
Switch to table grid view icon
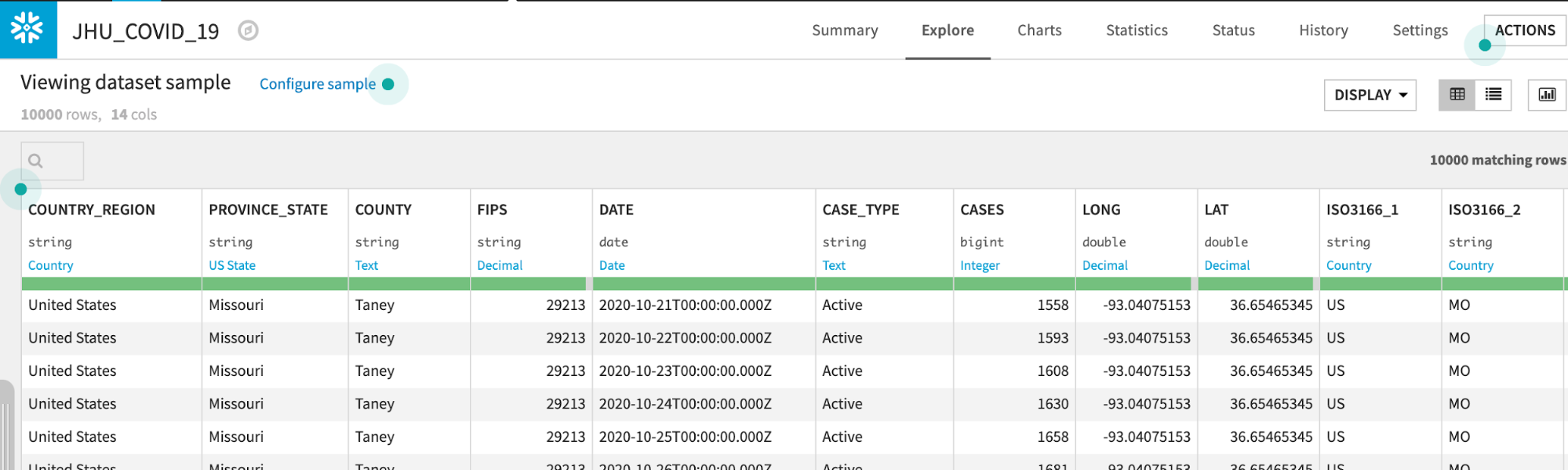(x=1457, y=95)
